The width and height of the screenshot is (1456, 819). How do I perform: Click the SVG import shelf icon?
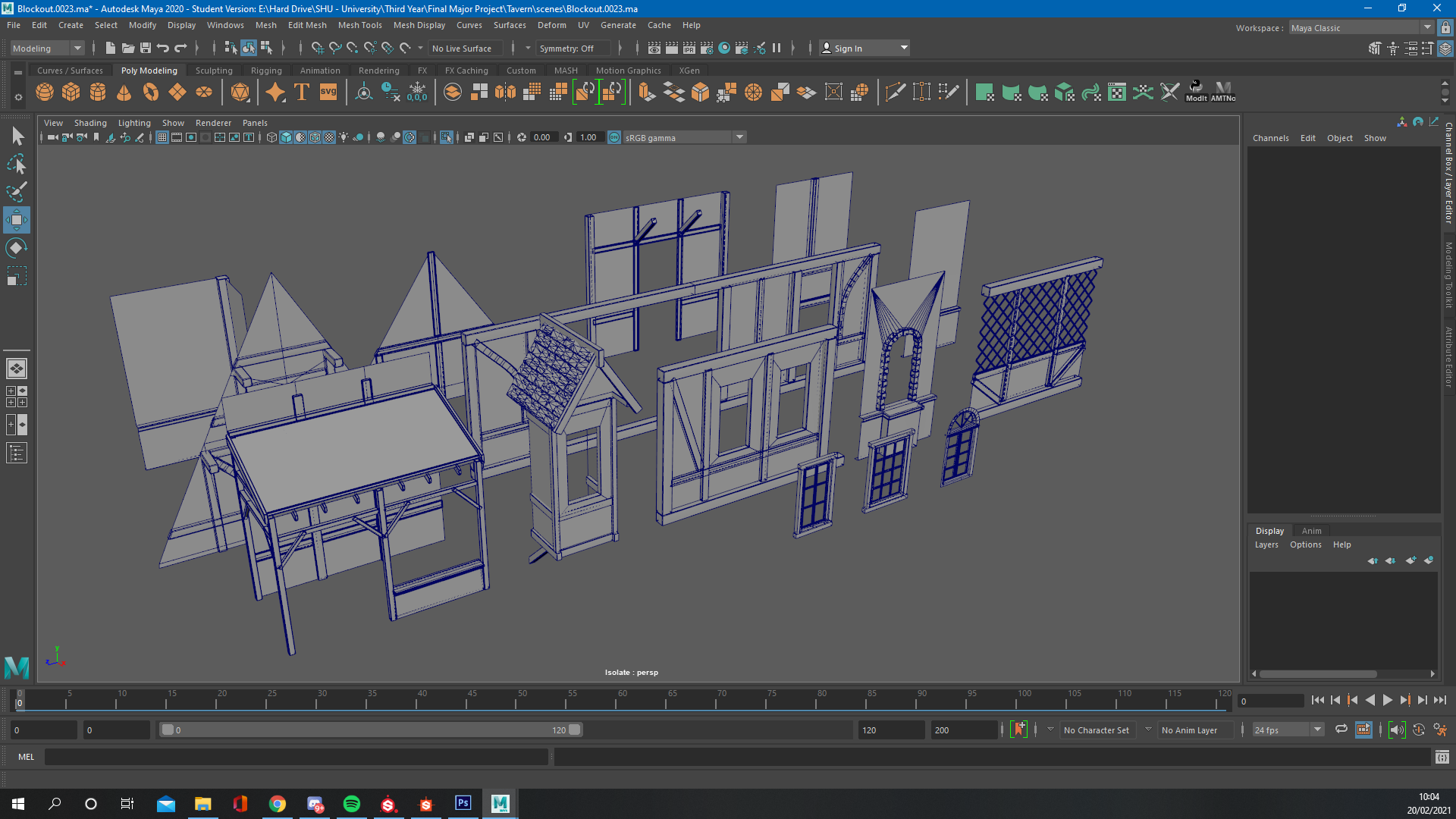[328, 93]
